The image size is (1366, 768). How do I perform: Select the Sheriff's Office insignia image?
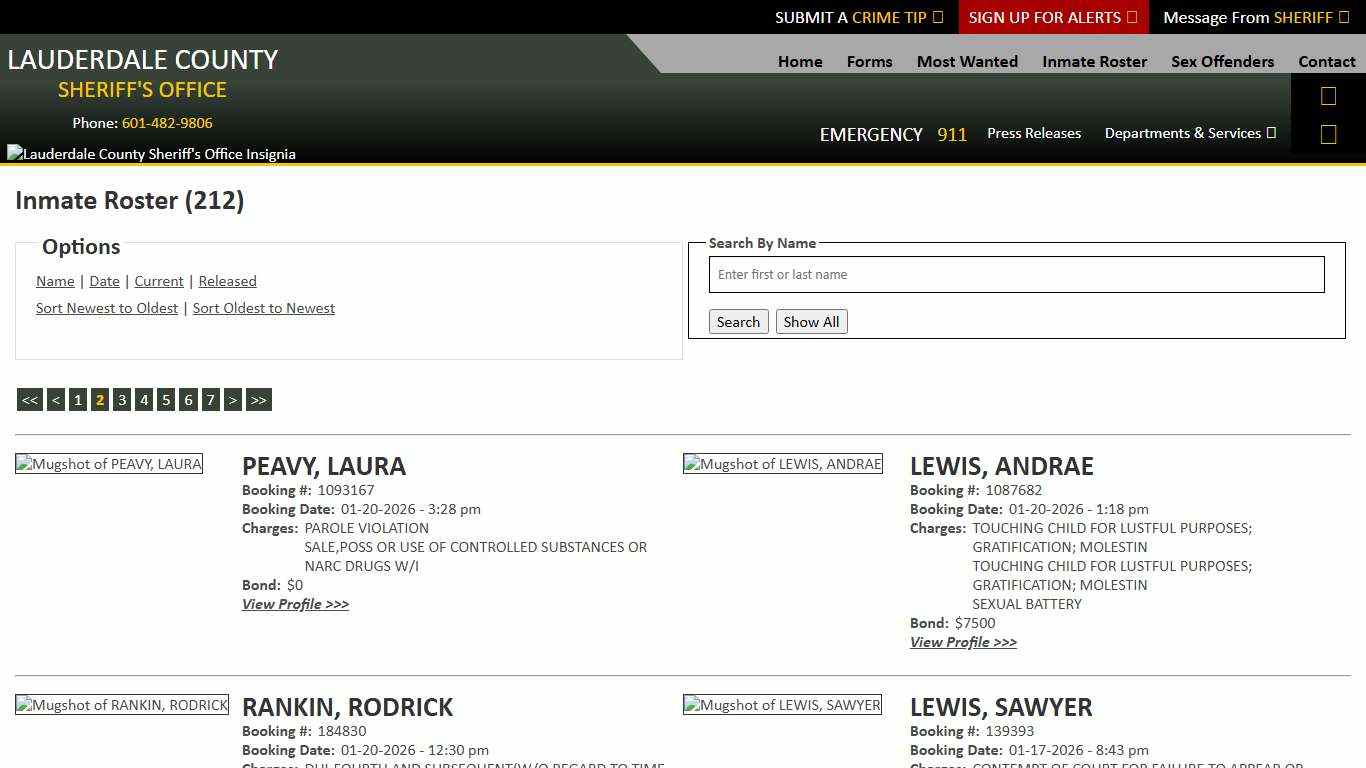(x=150, y=153)
